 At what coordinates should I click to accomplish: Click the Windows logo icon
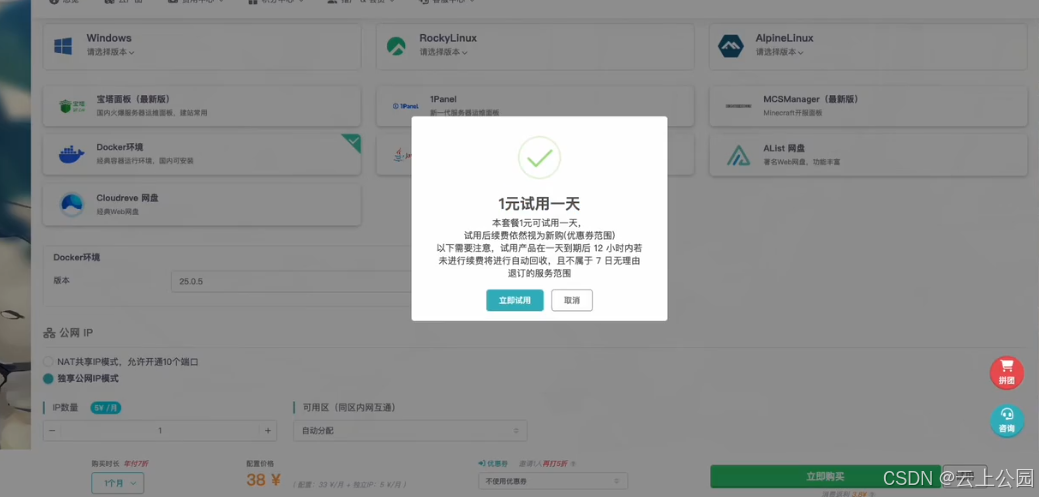point(63,46)
